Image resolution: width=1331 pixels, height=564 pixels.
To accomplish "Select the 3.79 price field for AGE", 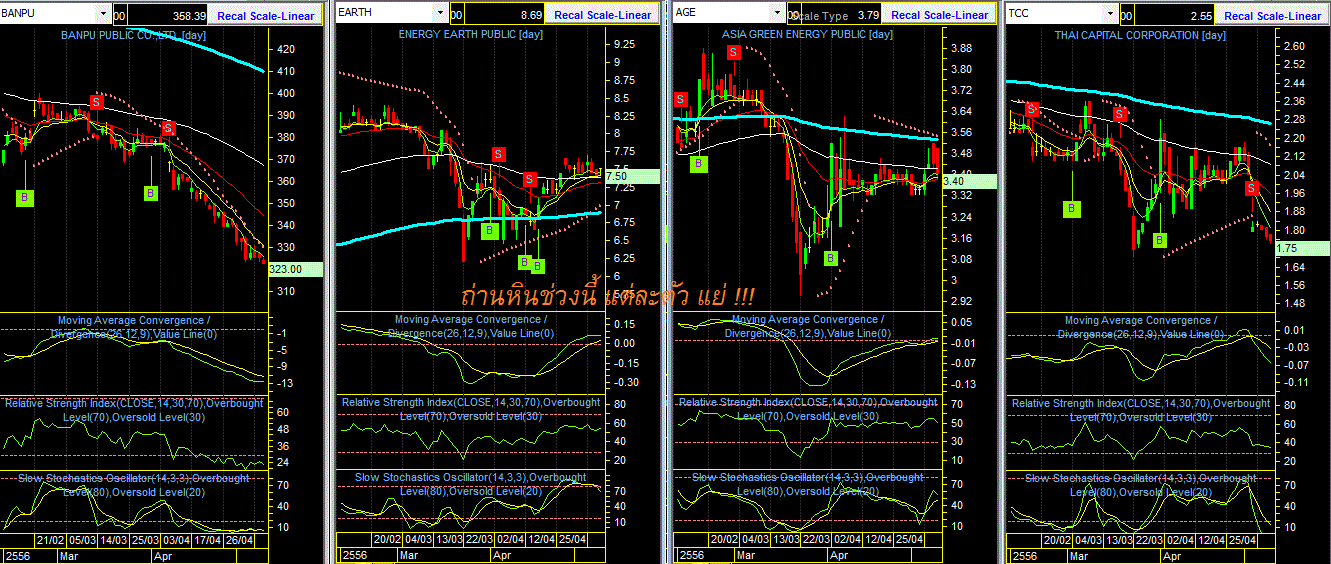I will pyautogui.click(x=842, y=15).
